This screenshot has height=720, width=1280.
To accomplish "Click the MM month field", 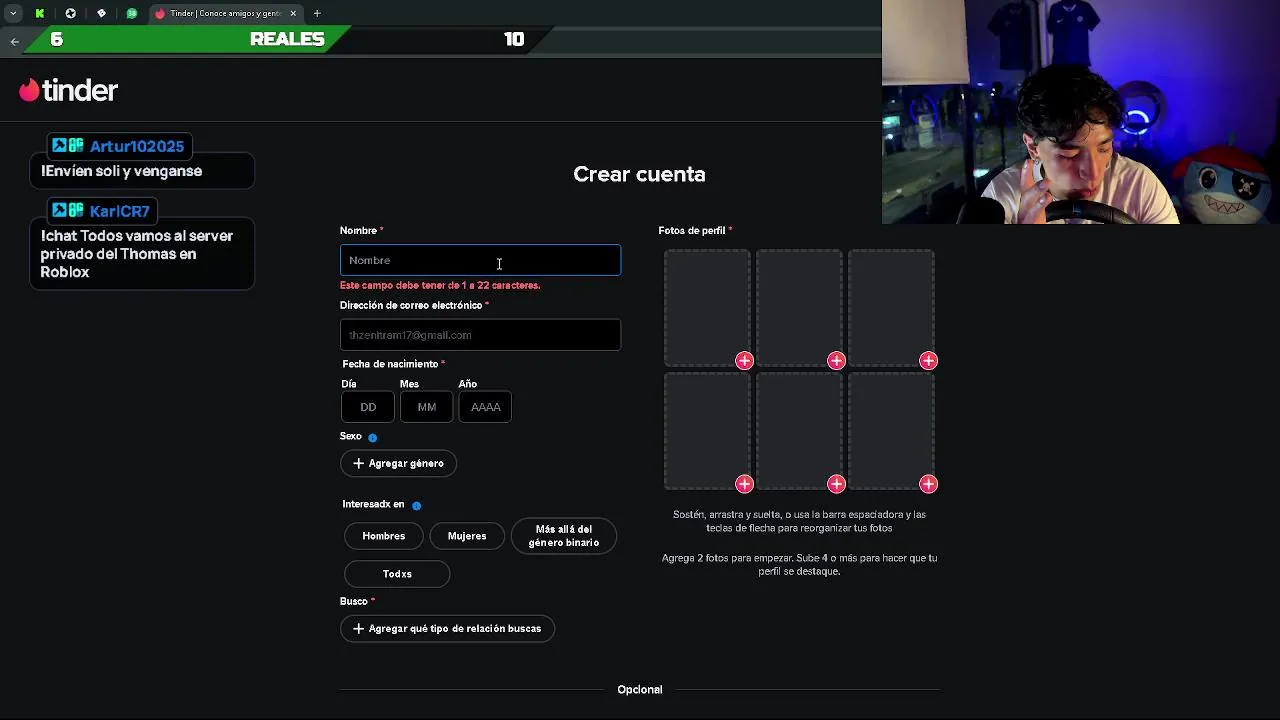I will pos(426,407).
